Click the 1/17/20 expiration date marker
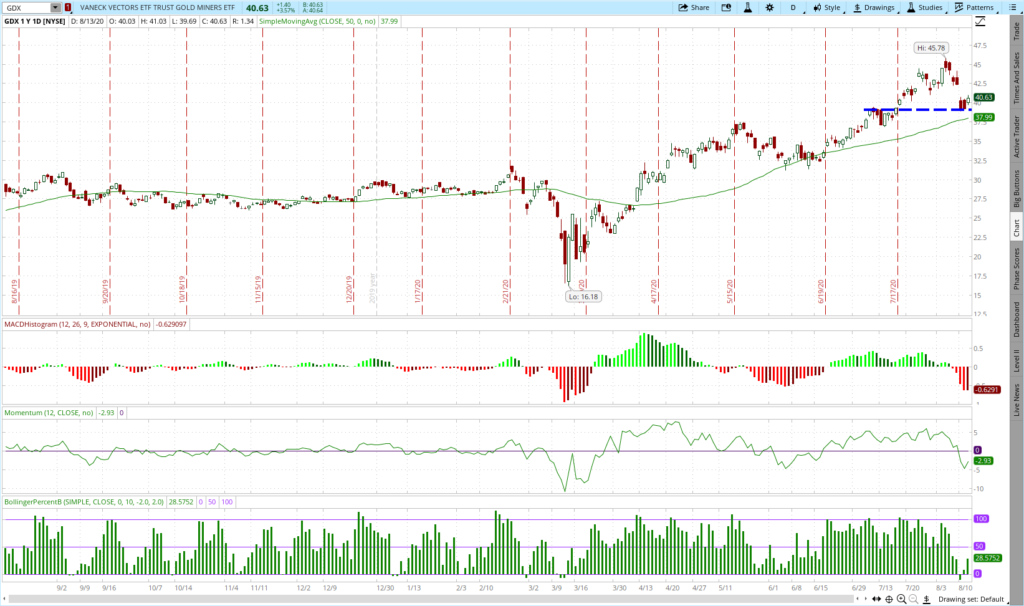The width and height of the screenshot is (1024, 606). [x=418, y=290]
